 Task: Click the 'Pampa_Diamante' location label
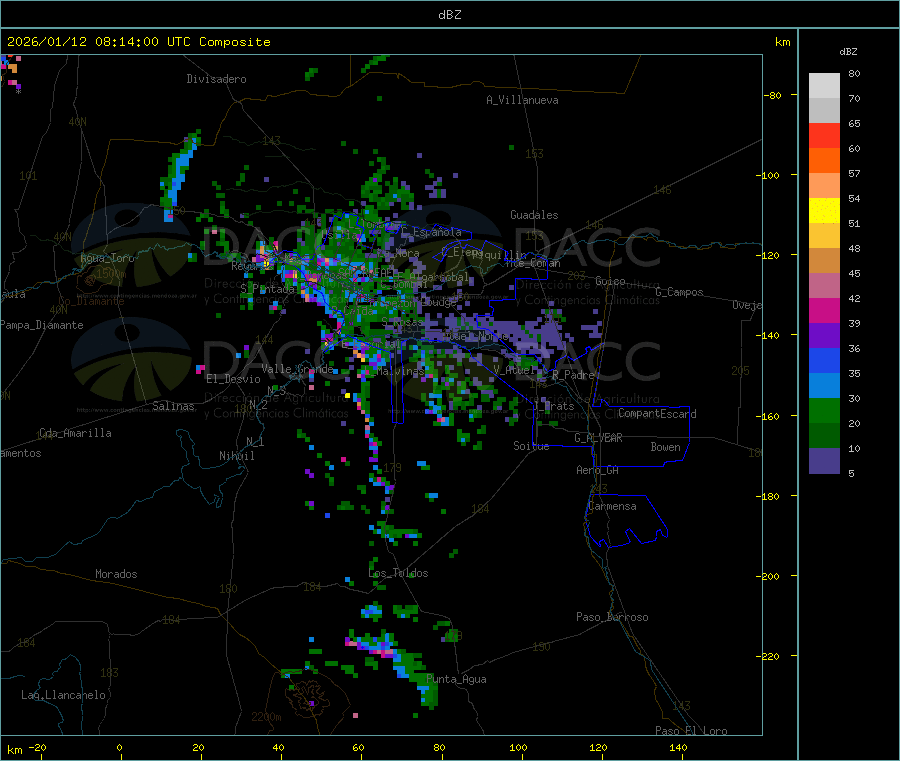[x=42, y=325]
